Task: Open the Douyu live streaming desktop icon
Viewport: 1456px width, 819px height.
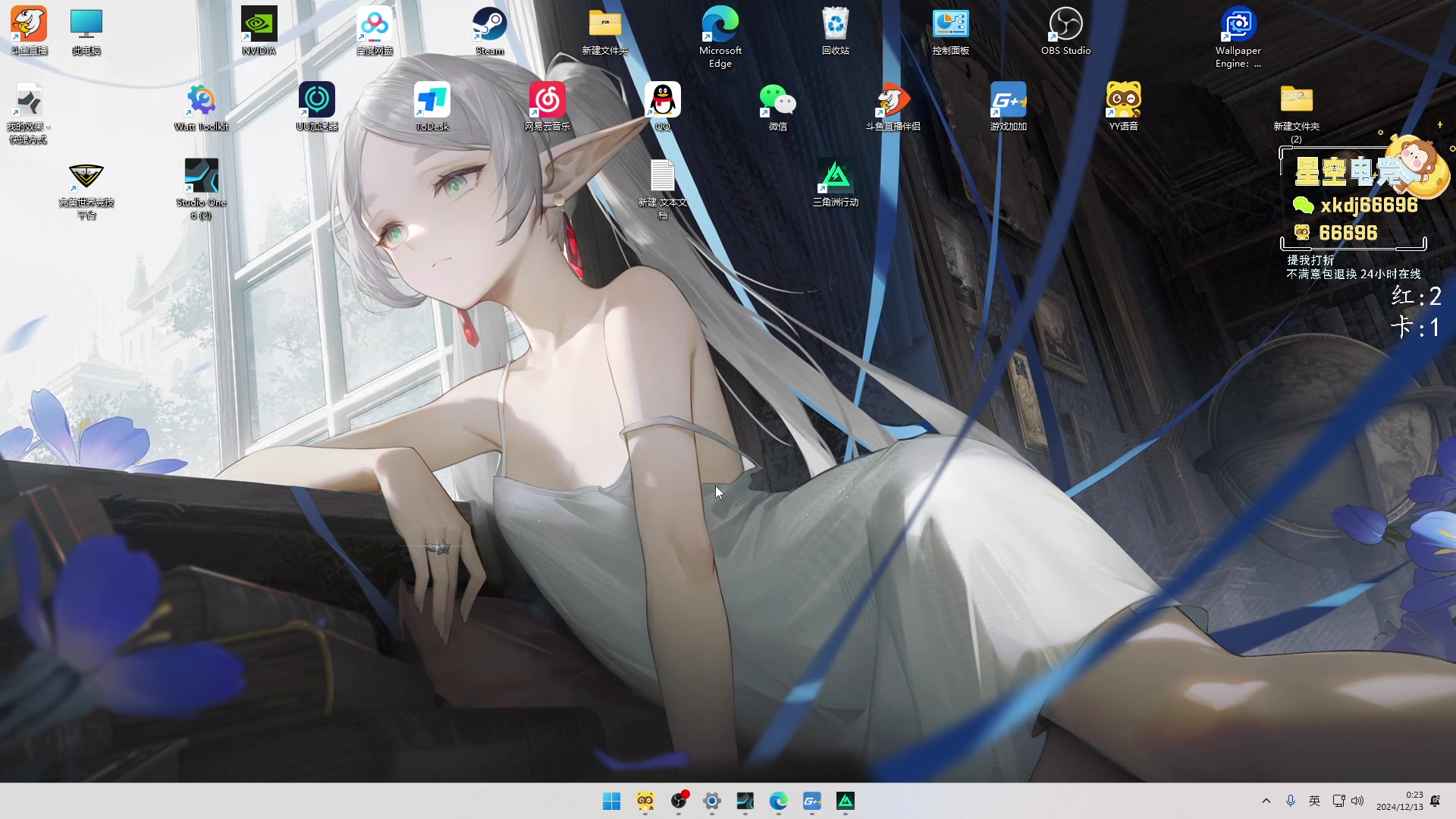Action: click(29, 30)
